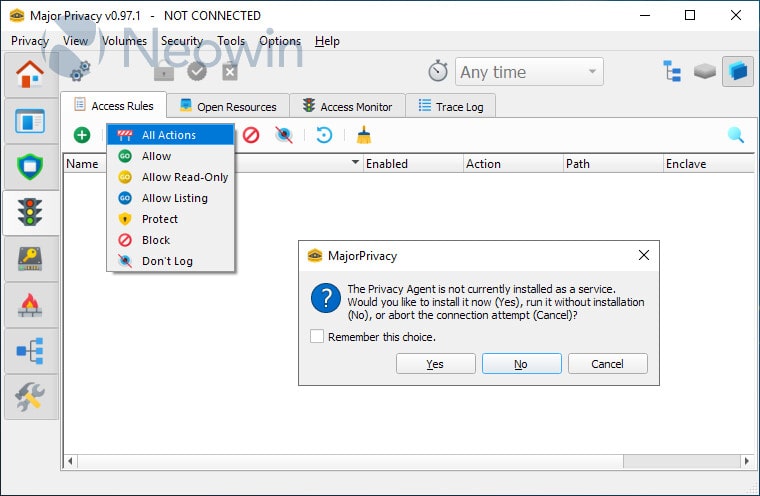Click the blue refresh arrow icon
Image resolution: width=760 pixels, height=496 pixels.
324,135
